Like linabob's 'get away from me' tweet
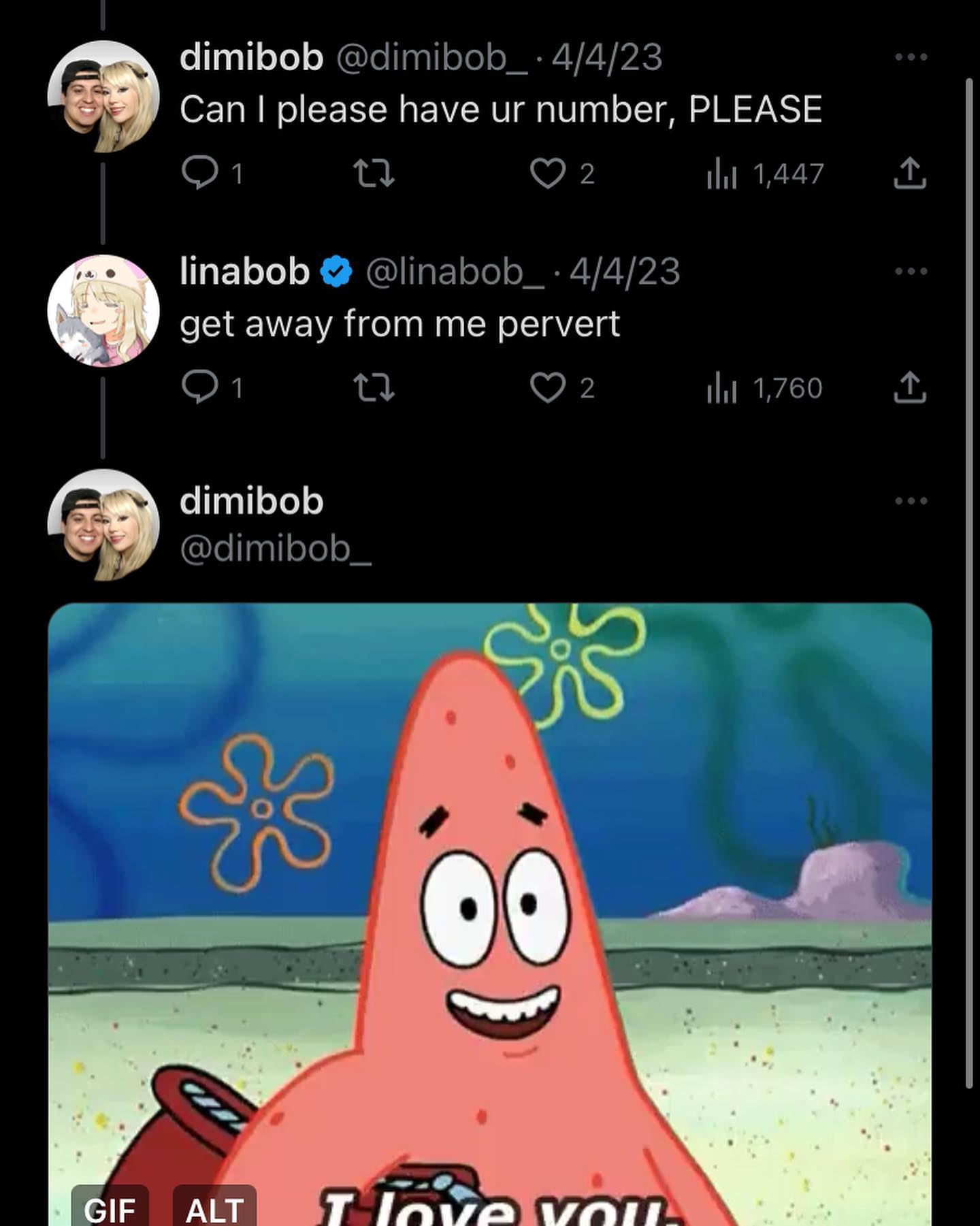980x1226 pixels. (x=548, y=387)
